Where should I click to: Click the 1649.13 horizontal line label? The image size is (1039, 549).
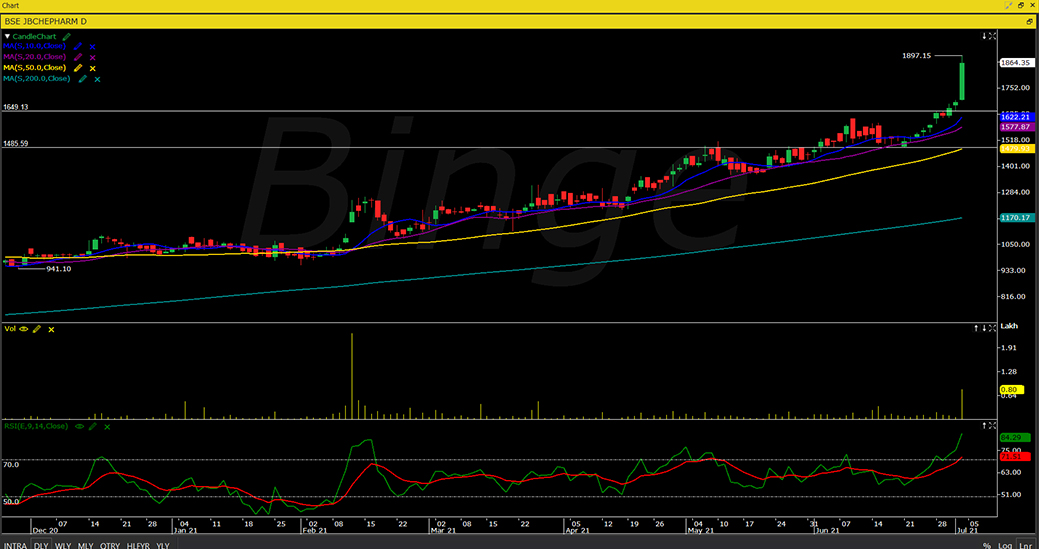16,107
